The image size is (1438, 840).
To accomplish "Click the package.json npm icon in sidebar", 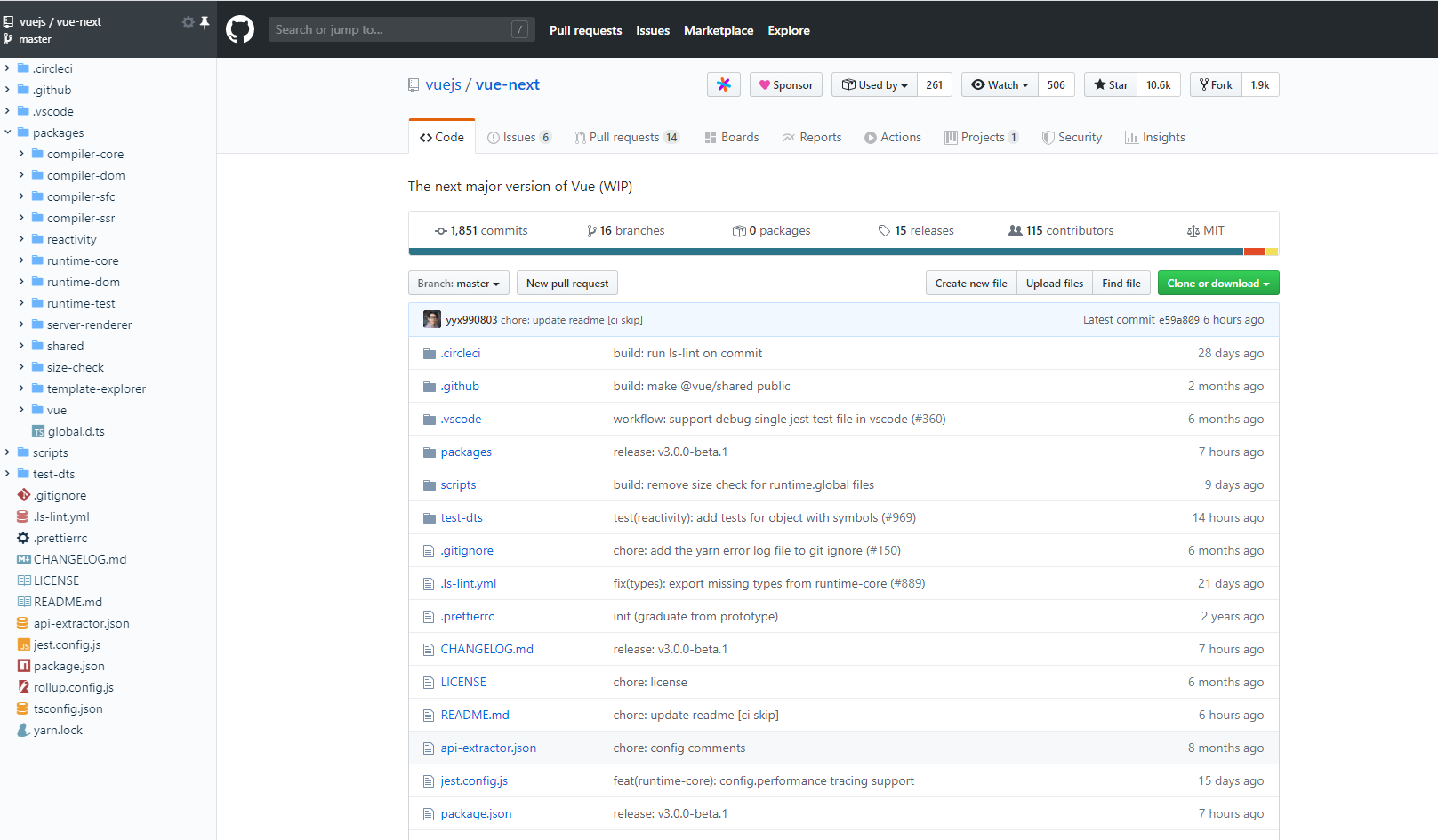I will coord(24,666).
